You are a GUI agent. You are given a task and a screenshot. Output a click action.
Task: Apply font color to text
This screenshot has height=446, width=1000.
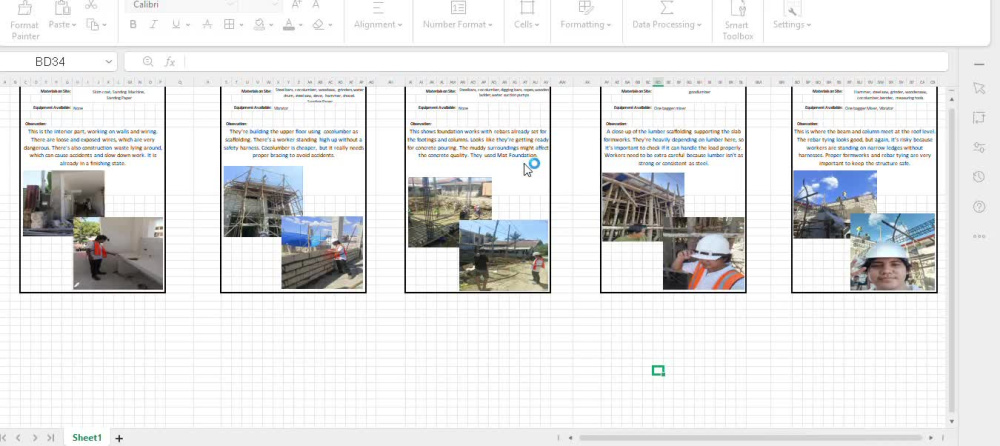point(289,24)
